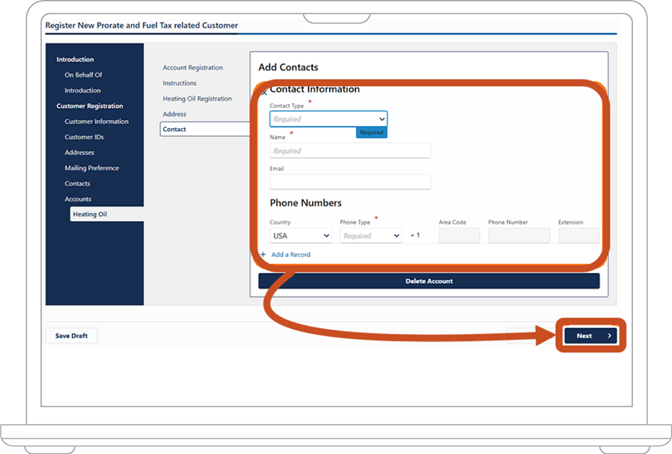Click the Save Draft button
This screenshot has height=454, width=672.
tap(72, 336)
